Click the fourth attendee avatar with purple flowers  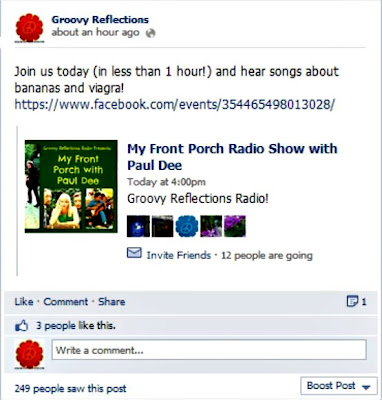(x=211, y=226)
